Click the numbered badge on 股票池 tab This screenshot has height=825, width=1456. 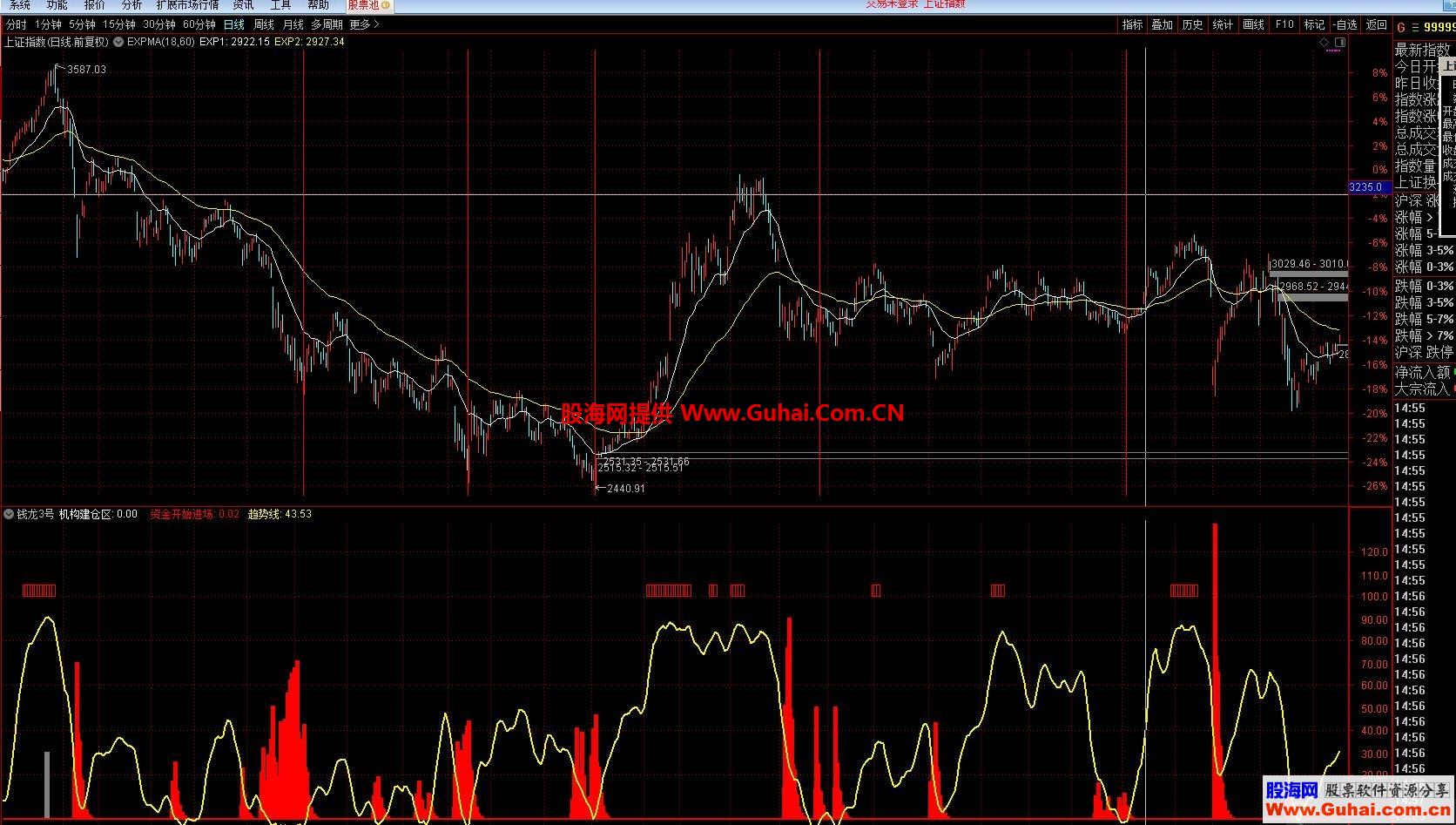(386, 5)
